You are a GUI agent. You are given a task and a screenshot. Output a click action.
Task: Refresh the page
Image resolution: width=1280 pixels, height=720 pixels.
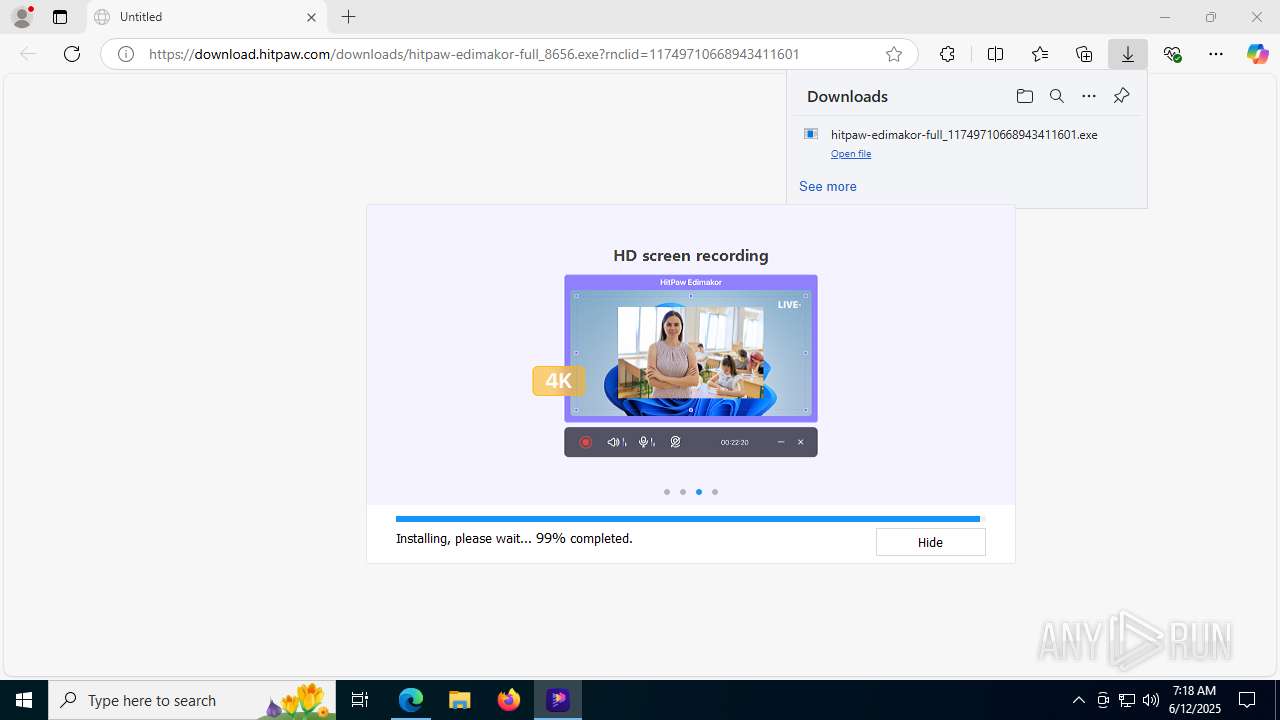pyautogui.click(x=72, y=54)
